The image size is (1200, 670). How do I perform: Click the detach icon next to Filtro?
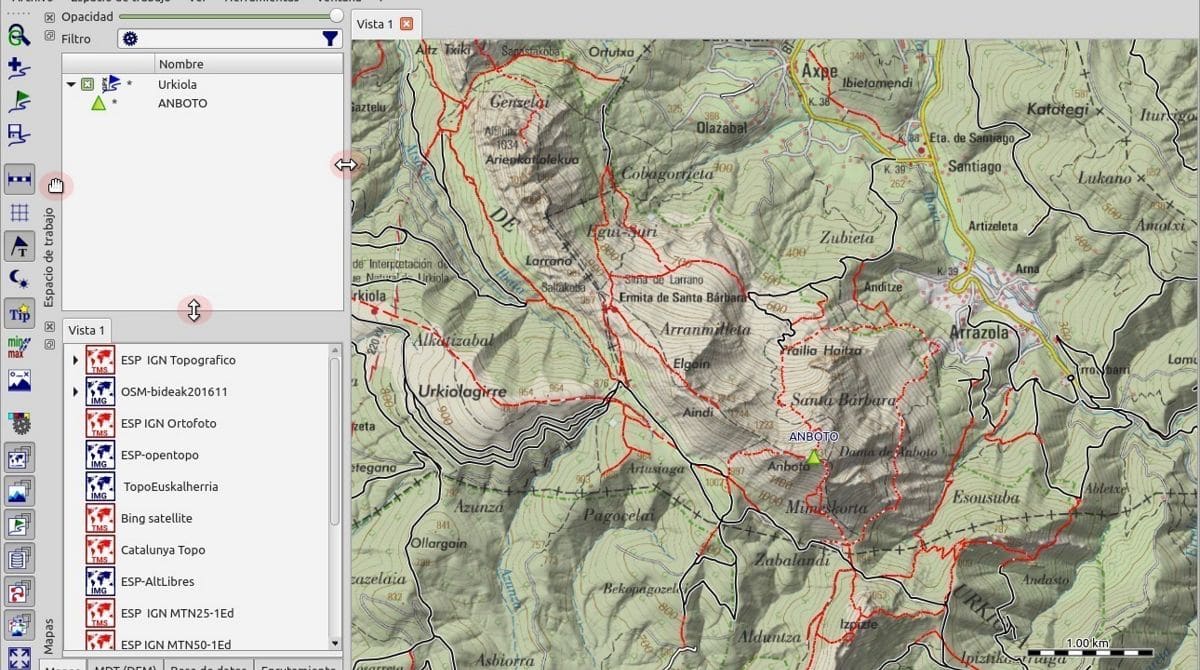[49, 37]
